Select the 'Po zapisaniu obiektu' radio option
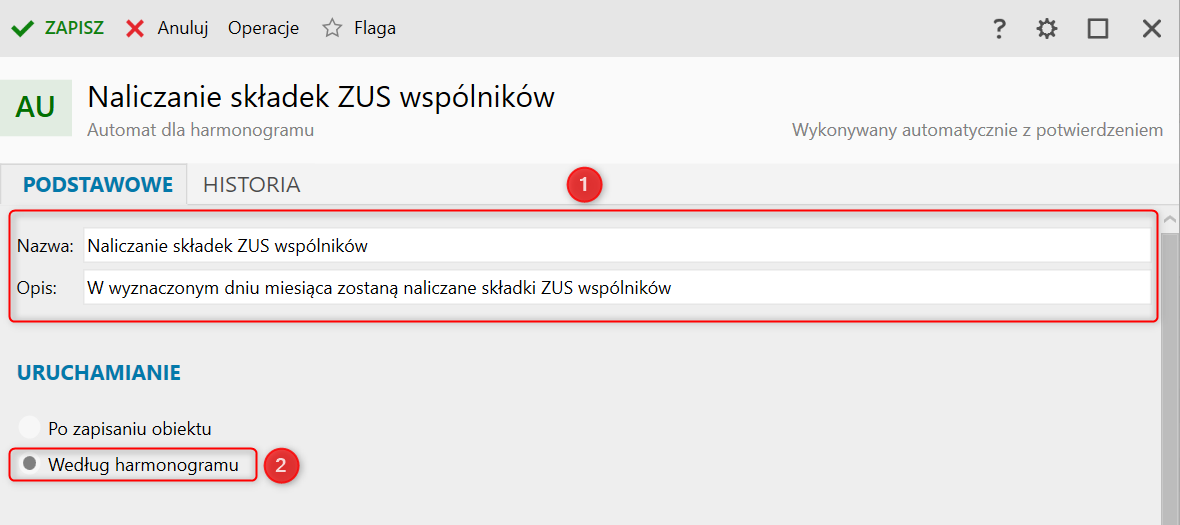 30,429
